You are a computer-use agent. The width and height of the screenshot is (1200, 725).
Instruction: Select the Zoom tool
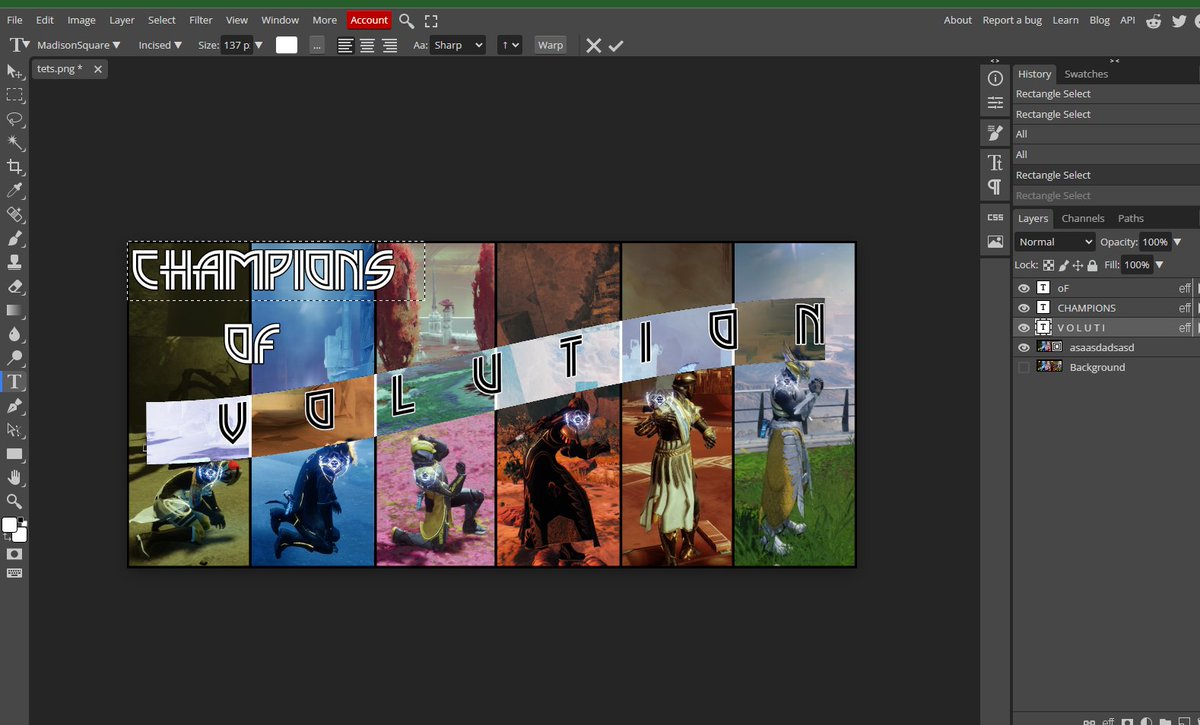(x=14, y=501)
